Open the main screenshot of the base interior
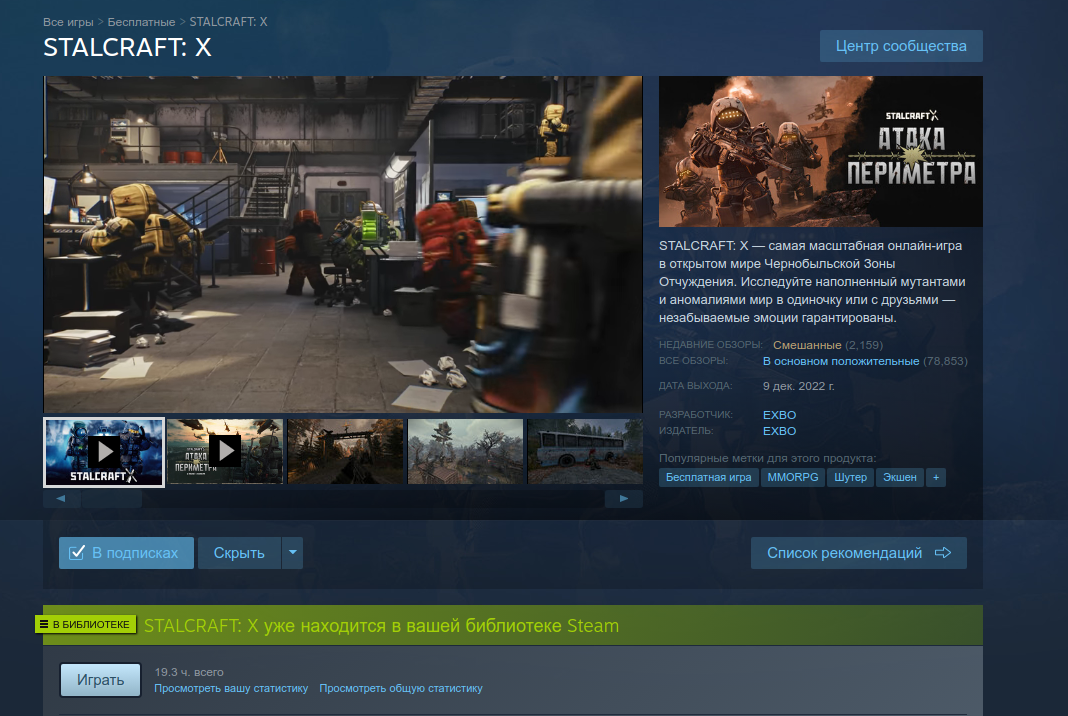1068x716 pixels. click(x=343, y=244)
